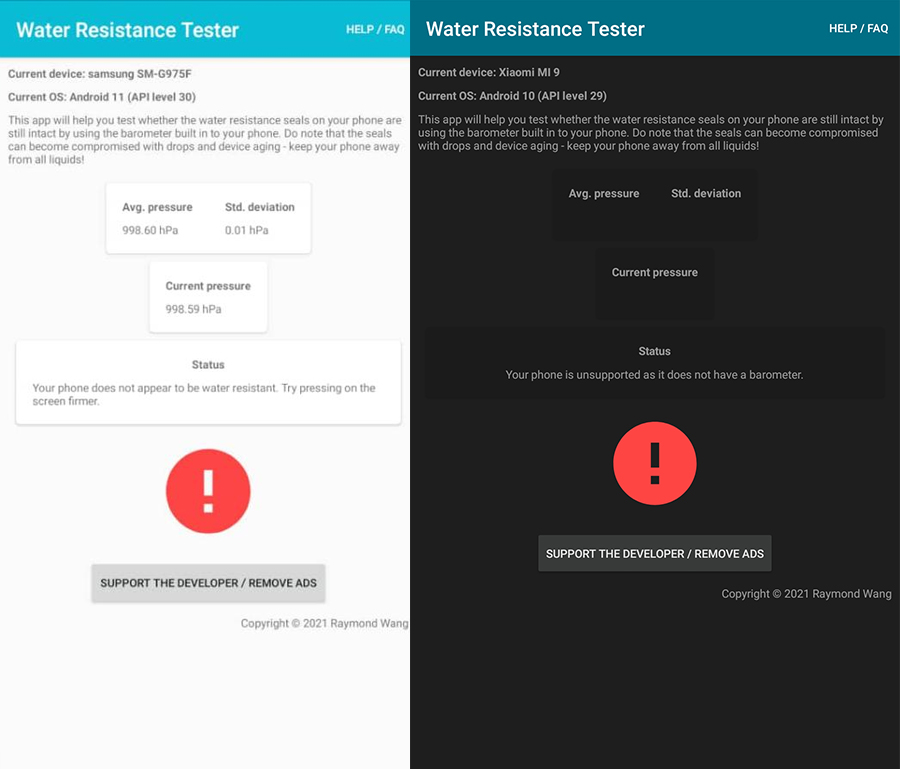900x769 pixels.
Task: Click 'Current device: samsung SM-G975F' text
Action: click(x=100, y=73)
